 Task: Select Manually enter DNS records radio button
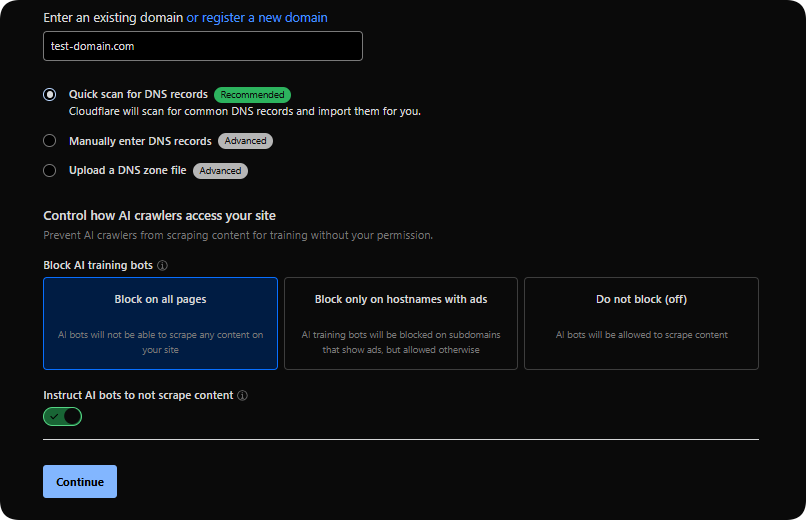click(50, 141)
